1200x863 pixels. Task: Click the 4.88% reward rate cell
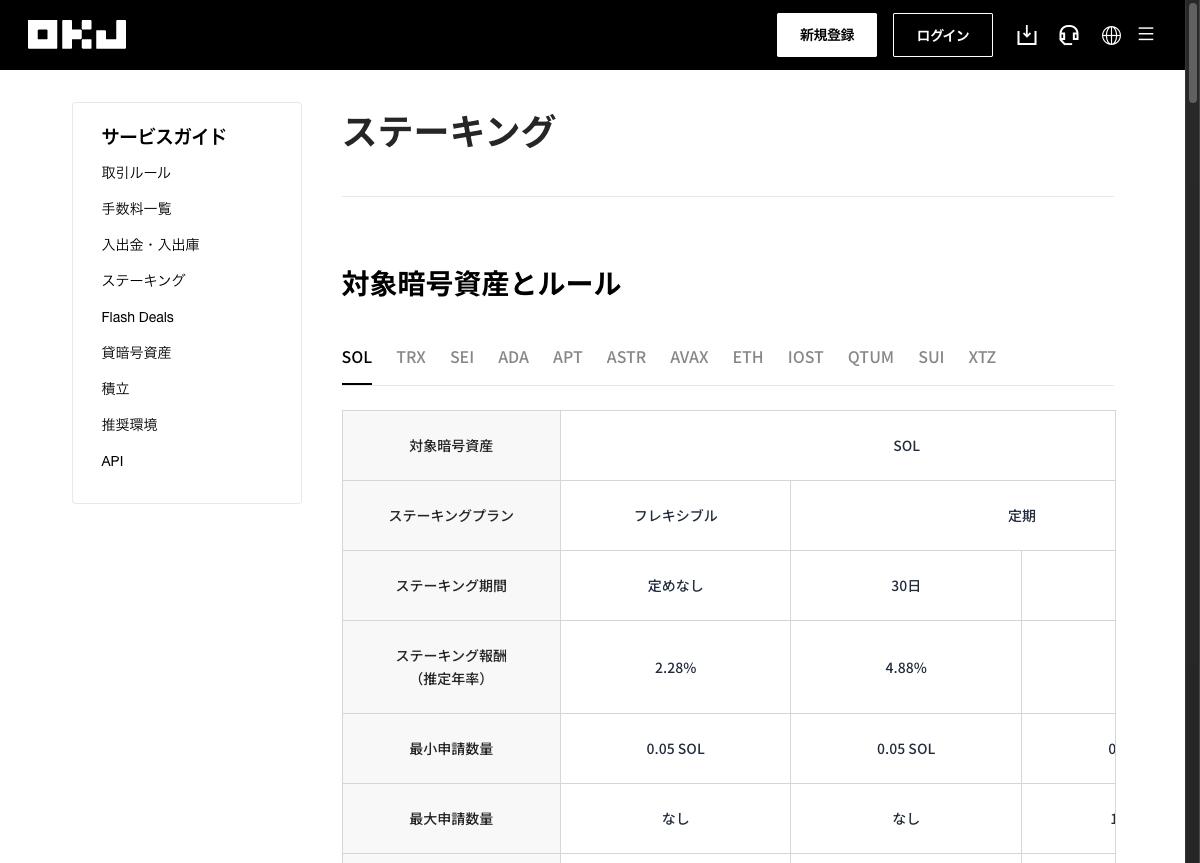pos(906,667)
